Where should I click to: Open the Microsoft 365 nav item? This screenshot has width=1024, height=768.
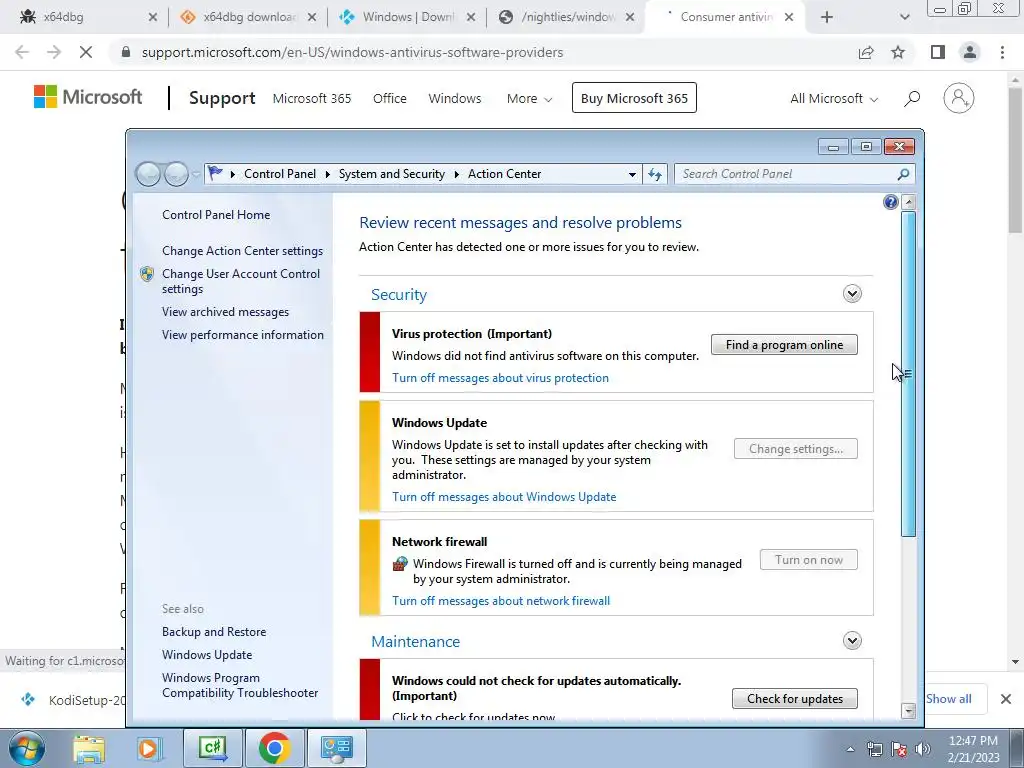point(312,99)
